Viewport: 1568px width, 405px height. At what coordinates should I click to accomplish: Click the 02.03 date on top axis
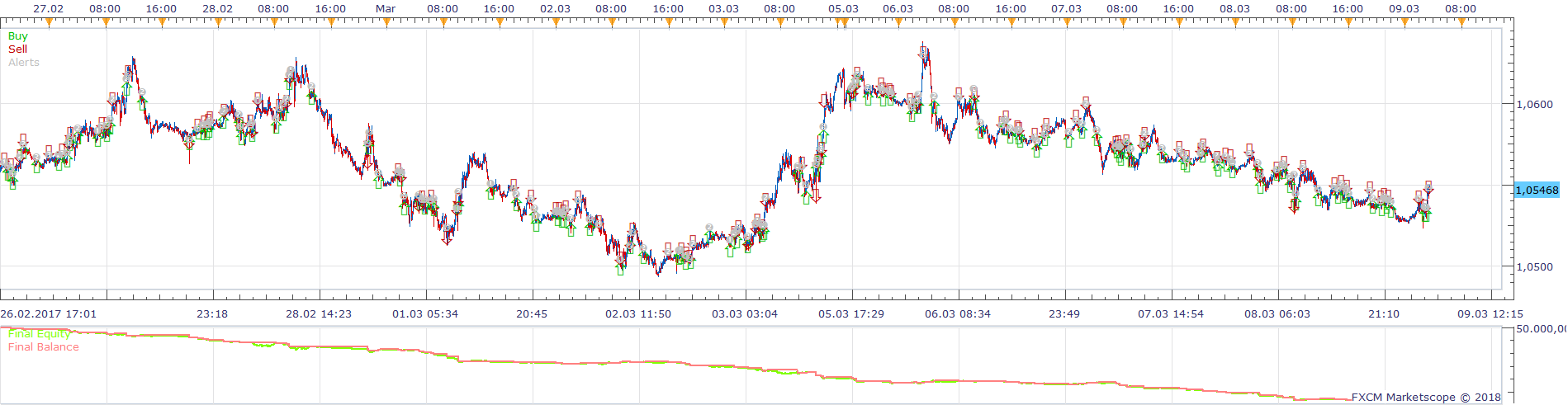(x=555, y=9)
